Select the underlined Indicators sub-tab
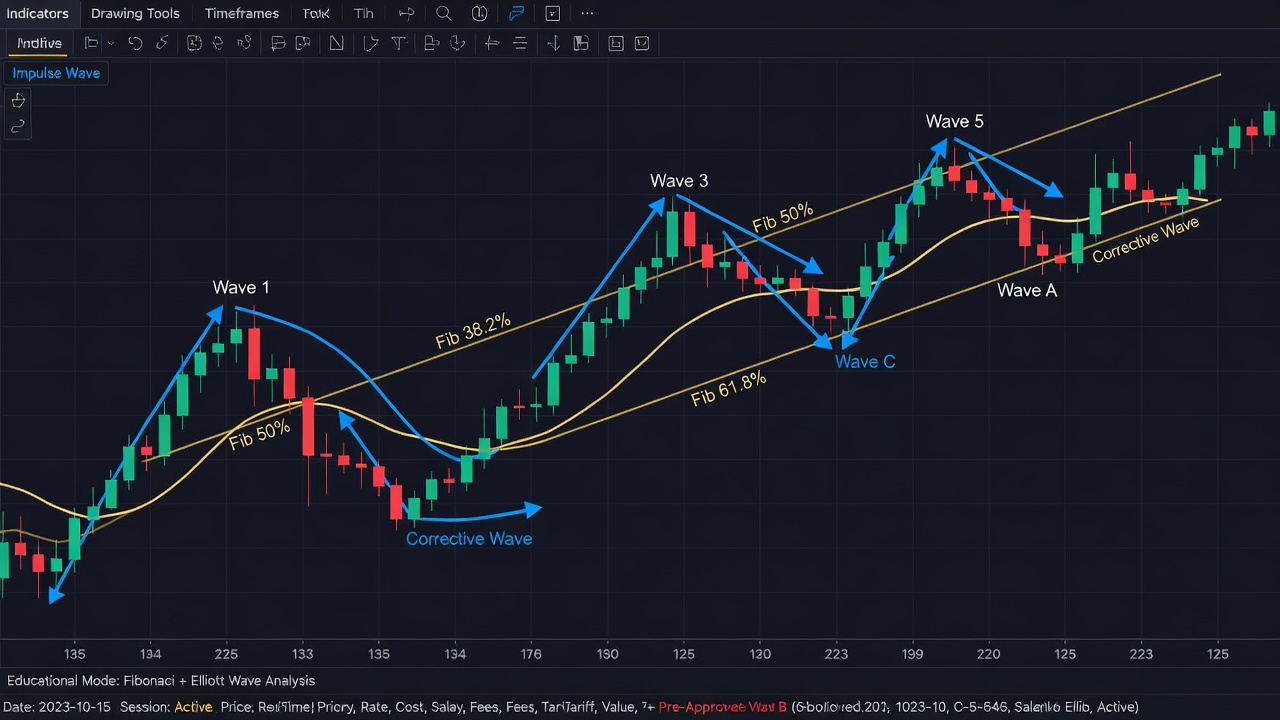Viewport: 1280px width, 720px height. pyautogui.click(x=39, y=43)
